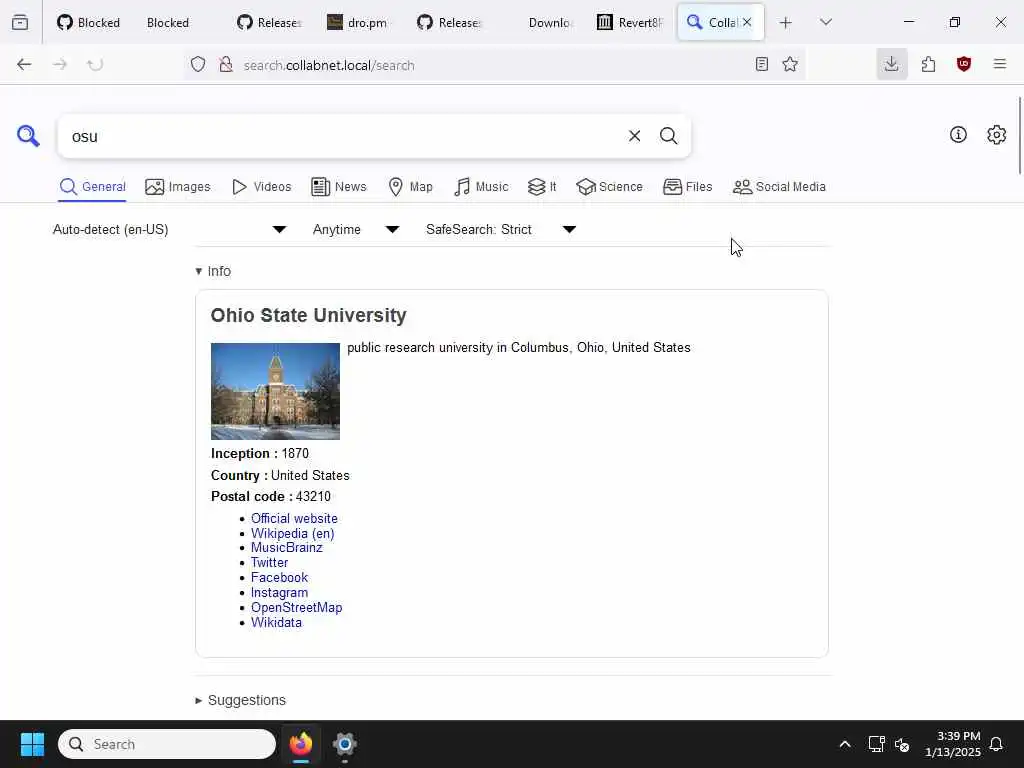The width and height of the screenshot is (1024, 768).
Task: Expand the Suggestions section
Action: [x=240, y=700]
